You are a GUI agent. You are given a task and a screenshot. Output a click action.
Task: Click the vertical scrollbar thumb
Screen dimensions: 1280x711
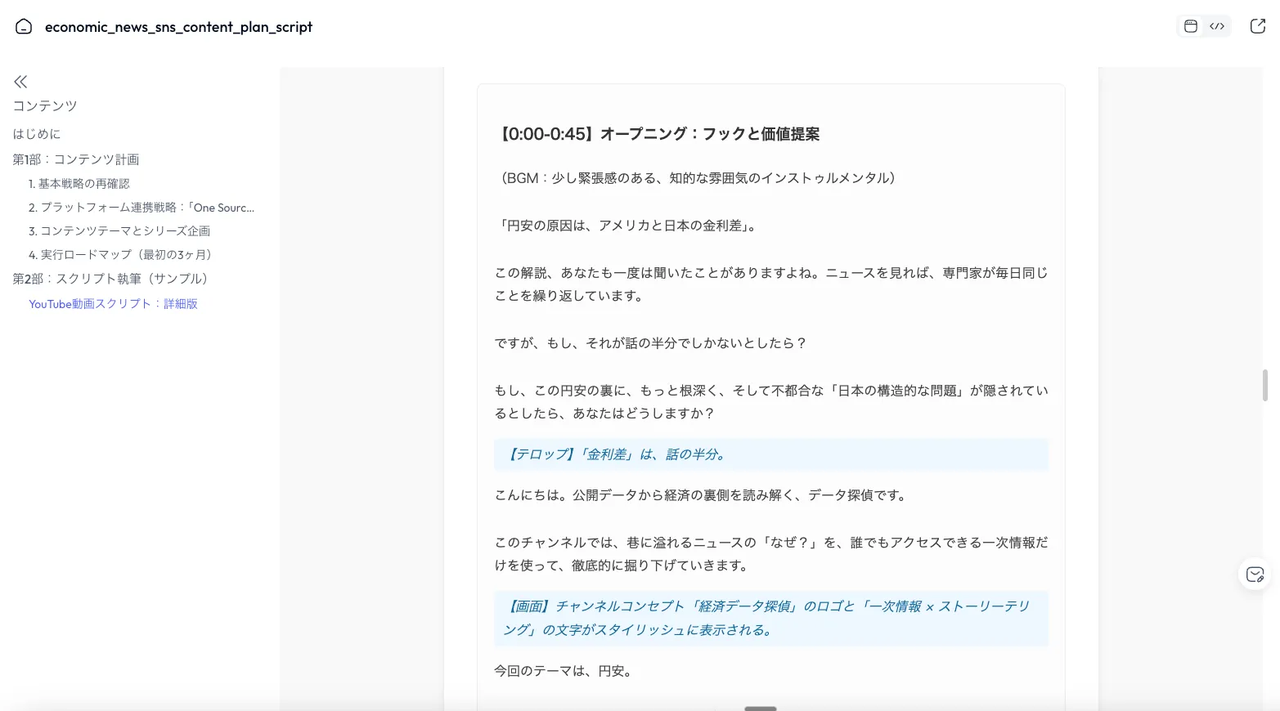[1265, 385]
